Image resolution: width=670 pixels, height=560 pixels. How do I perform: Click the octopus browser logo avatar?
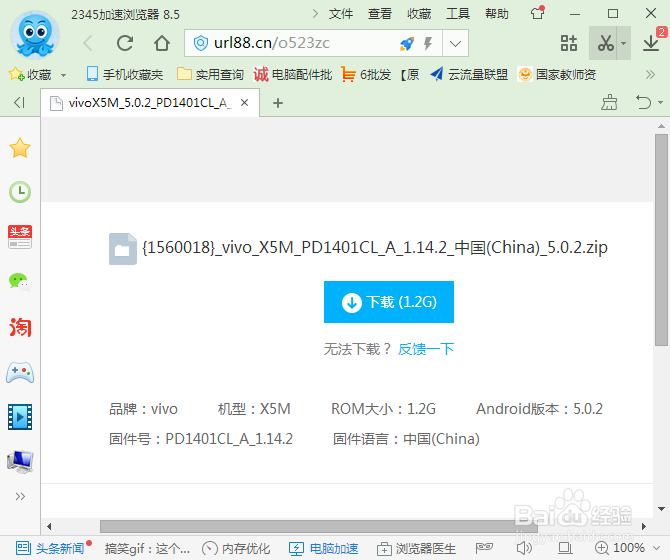[x=35, y=35]
